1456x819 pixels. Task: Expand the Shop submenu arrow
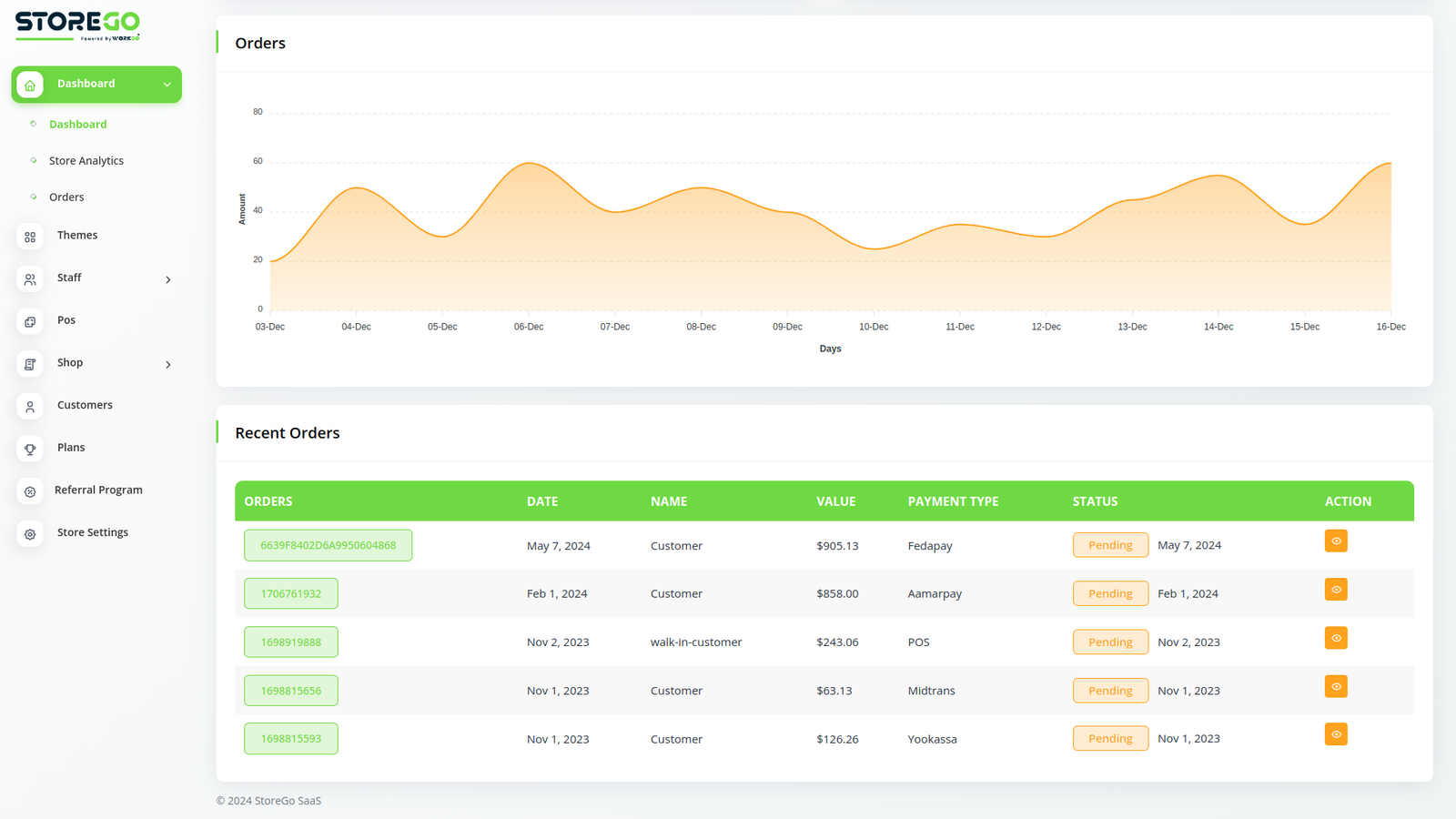(168, 364)
